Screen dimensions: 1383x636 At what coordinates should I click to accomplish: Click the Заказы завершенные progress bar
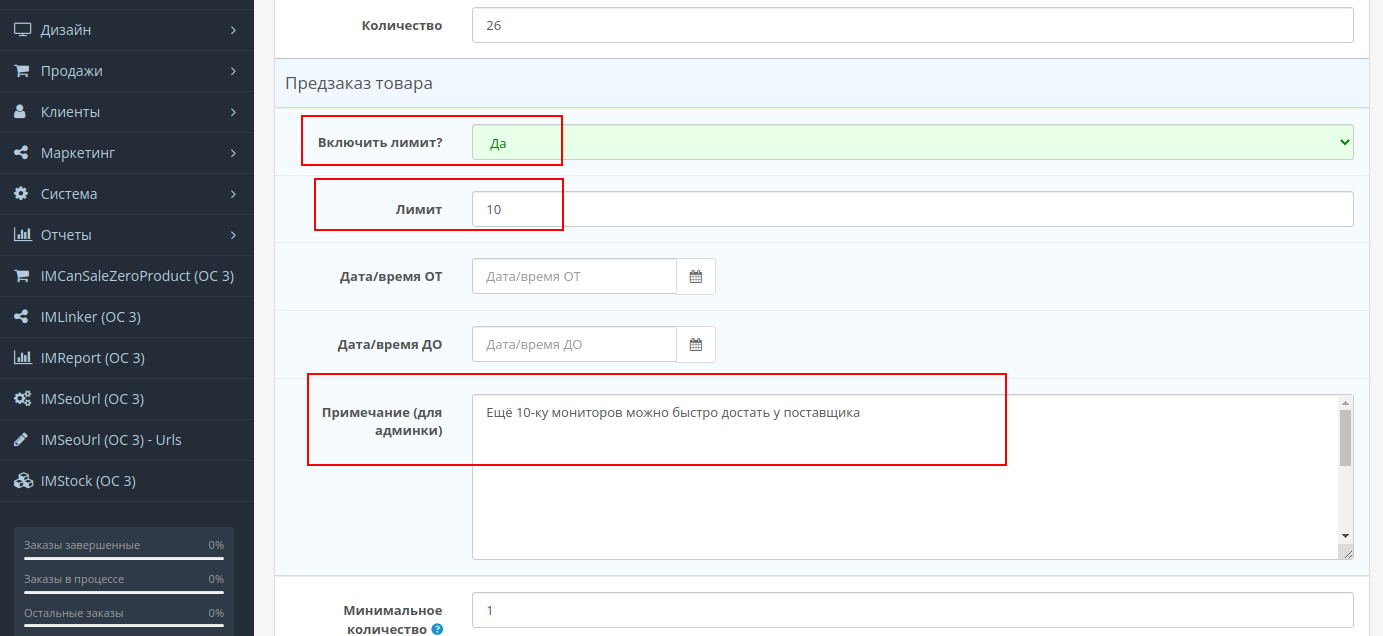click(x=124, y=558)
